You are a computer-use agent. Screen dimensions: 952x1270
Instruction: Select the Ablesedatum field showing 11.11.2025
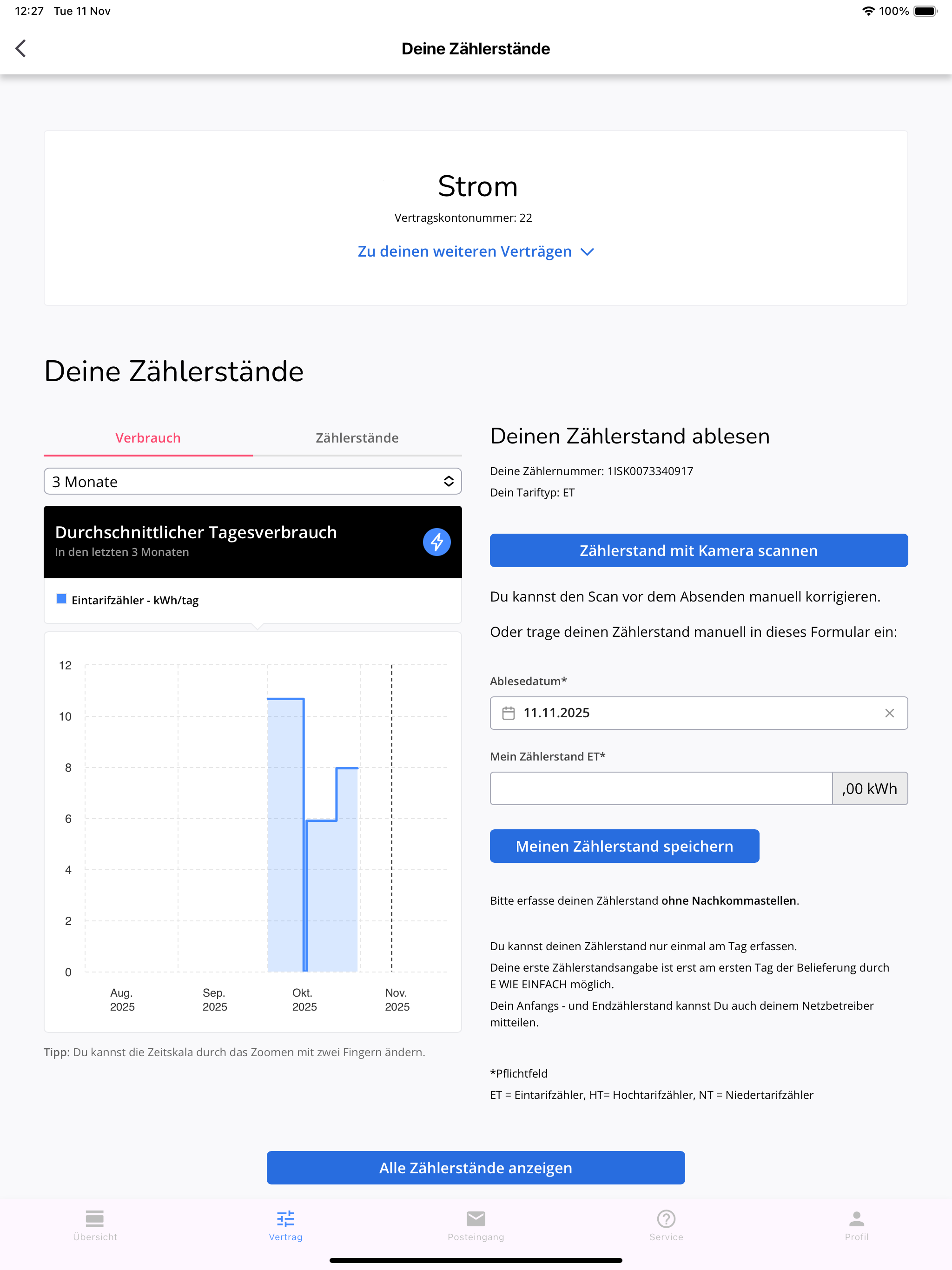click(698, 713)
